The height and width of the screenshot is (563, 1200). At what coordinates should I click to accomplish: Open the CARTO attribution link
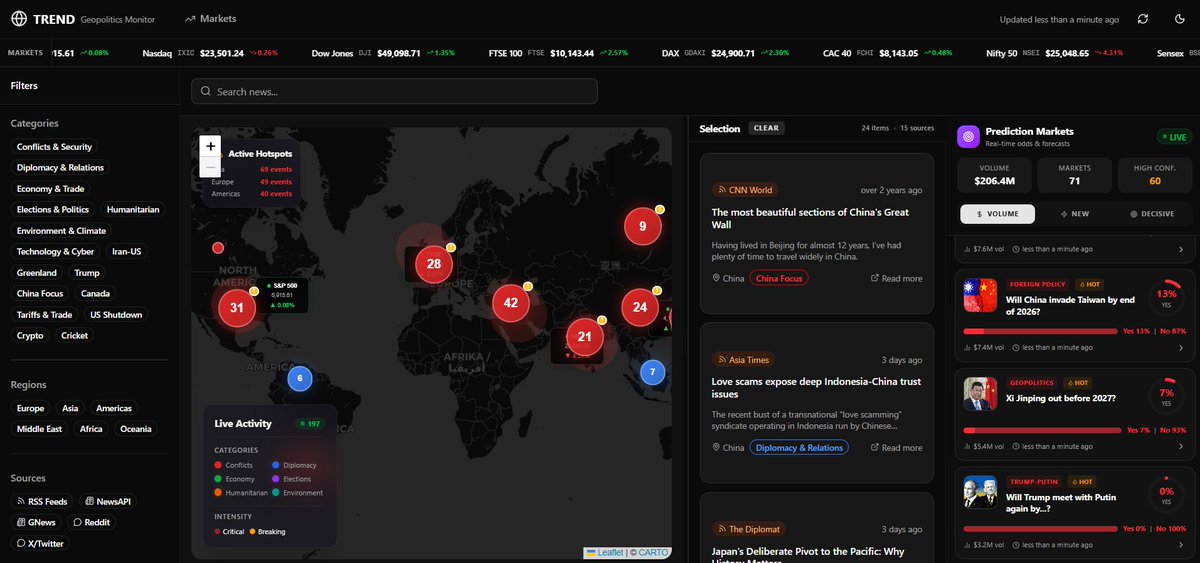[x=653, y=552]
